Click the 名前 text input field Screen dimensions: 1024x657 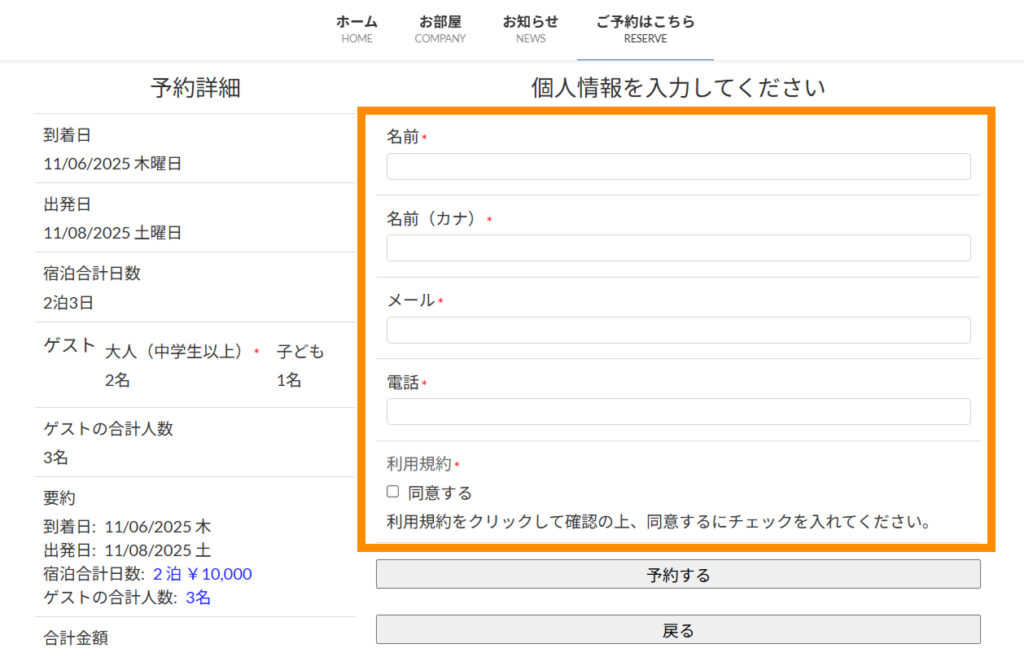pyautogui.click(x=678, y=166)
